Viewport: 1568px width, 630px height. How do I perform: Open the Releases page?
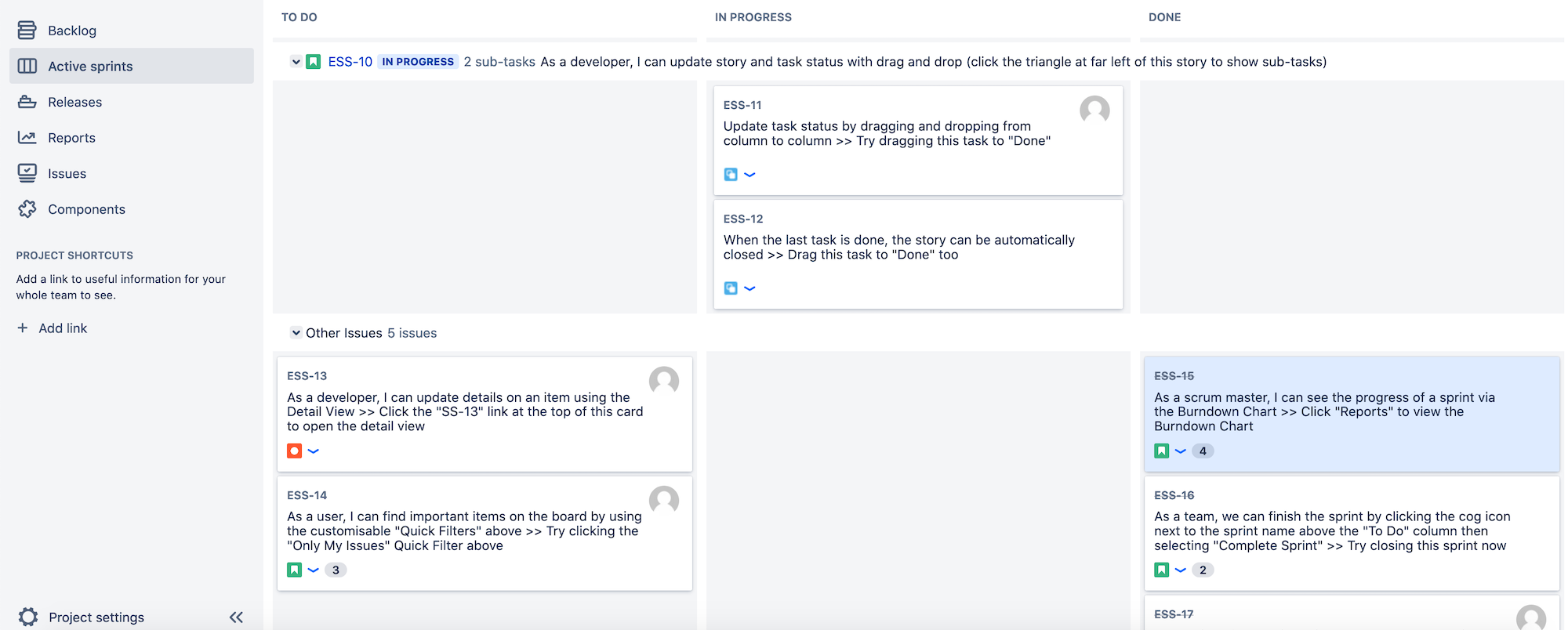click(74, 102)
